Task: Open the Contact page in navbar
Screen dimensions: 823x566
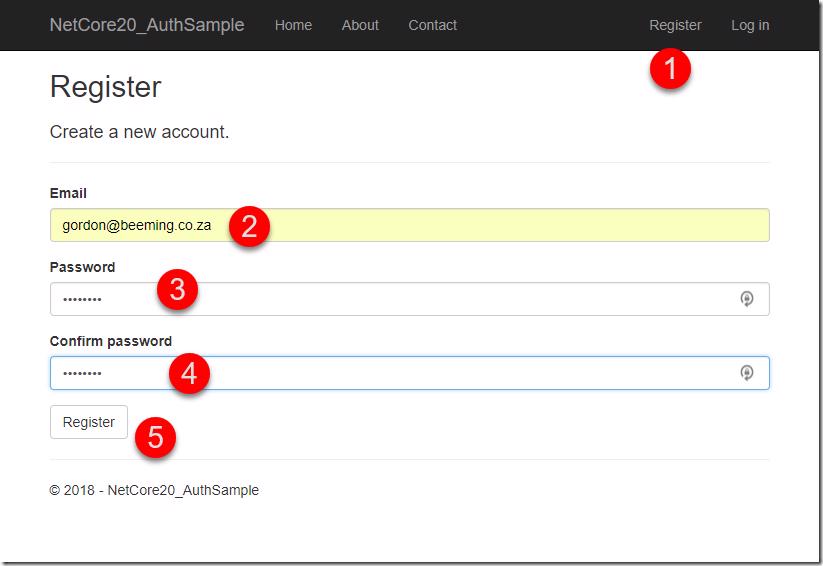Action: click(432, 25)
